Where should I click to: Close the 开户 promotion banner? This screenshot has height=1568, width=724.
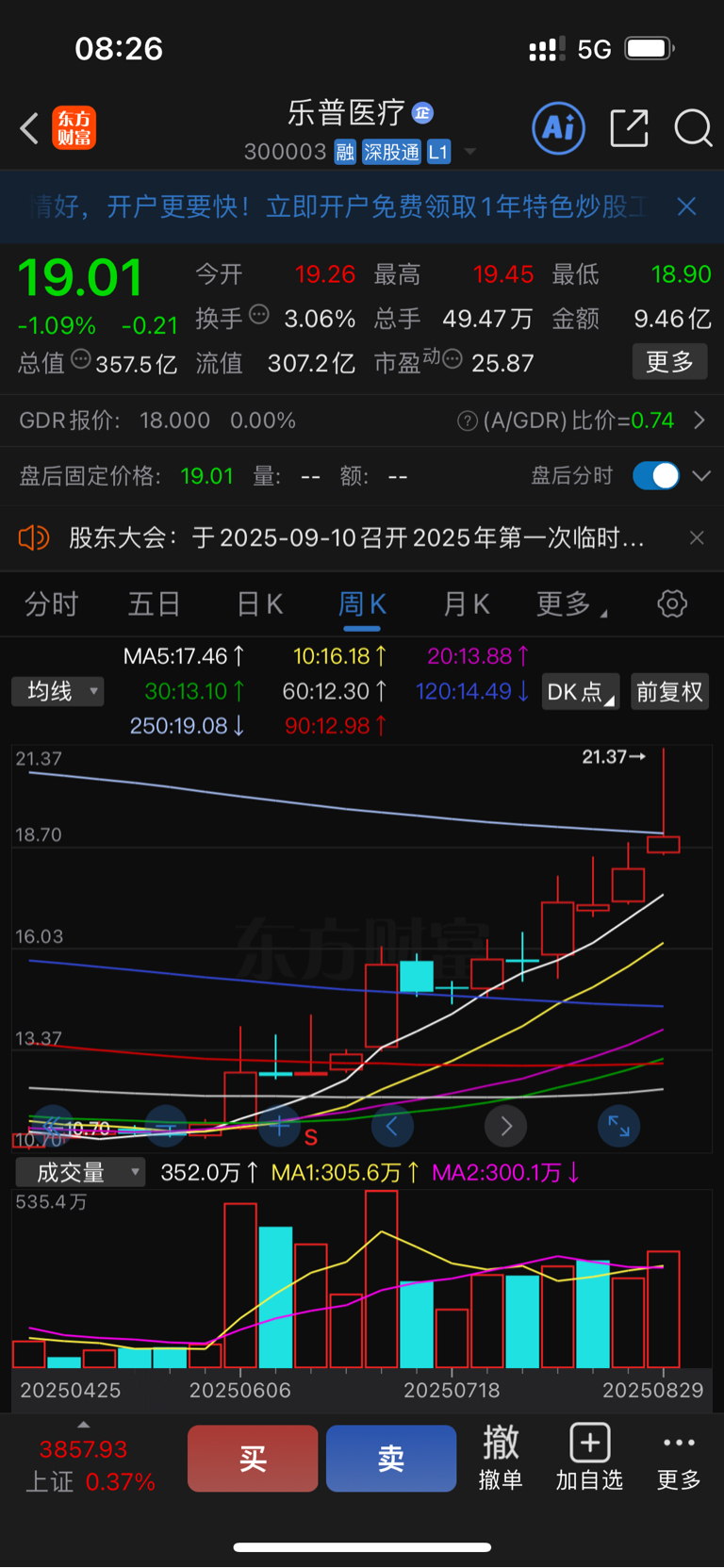point(686,206)
